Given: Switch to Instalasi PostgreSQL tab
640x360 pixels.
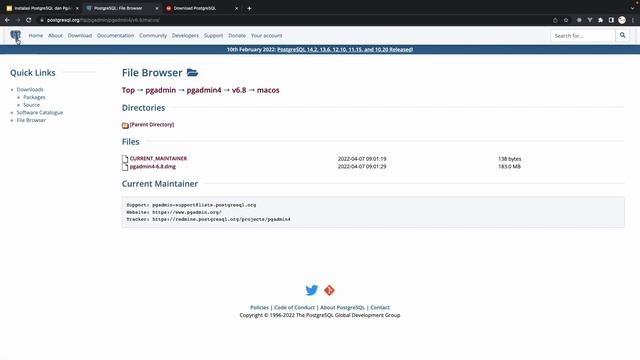Looking at the screenshot, I should tap(42, 8).
